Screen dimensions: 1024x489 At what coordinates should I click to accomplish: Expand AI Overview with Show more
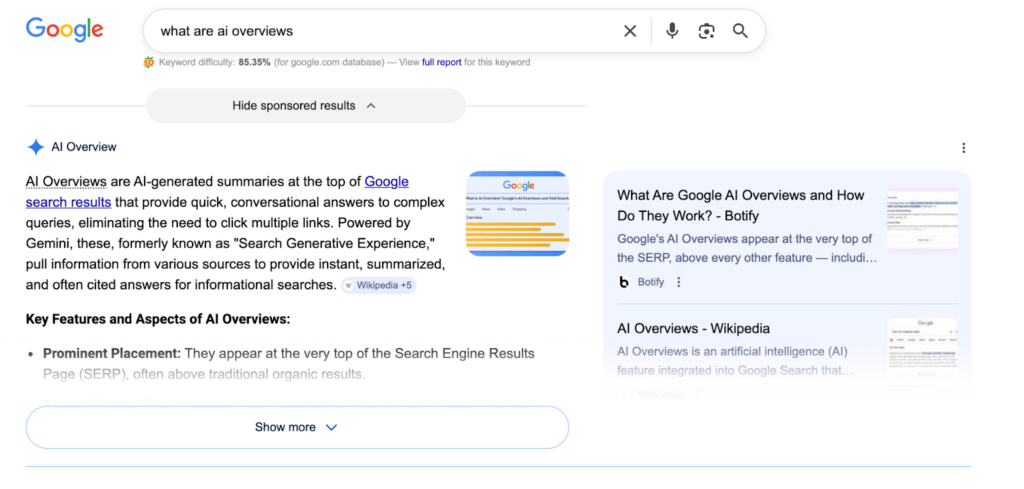(x=297, y=427)
